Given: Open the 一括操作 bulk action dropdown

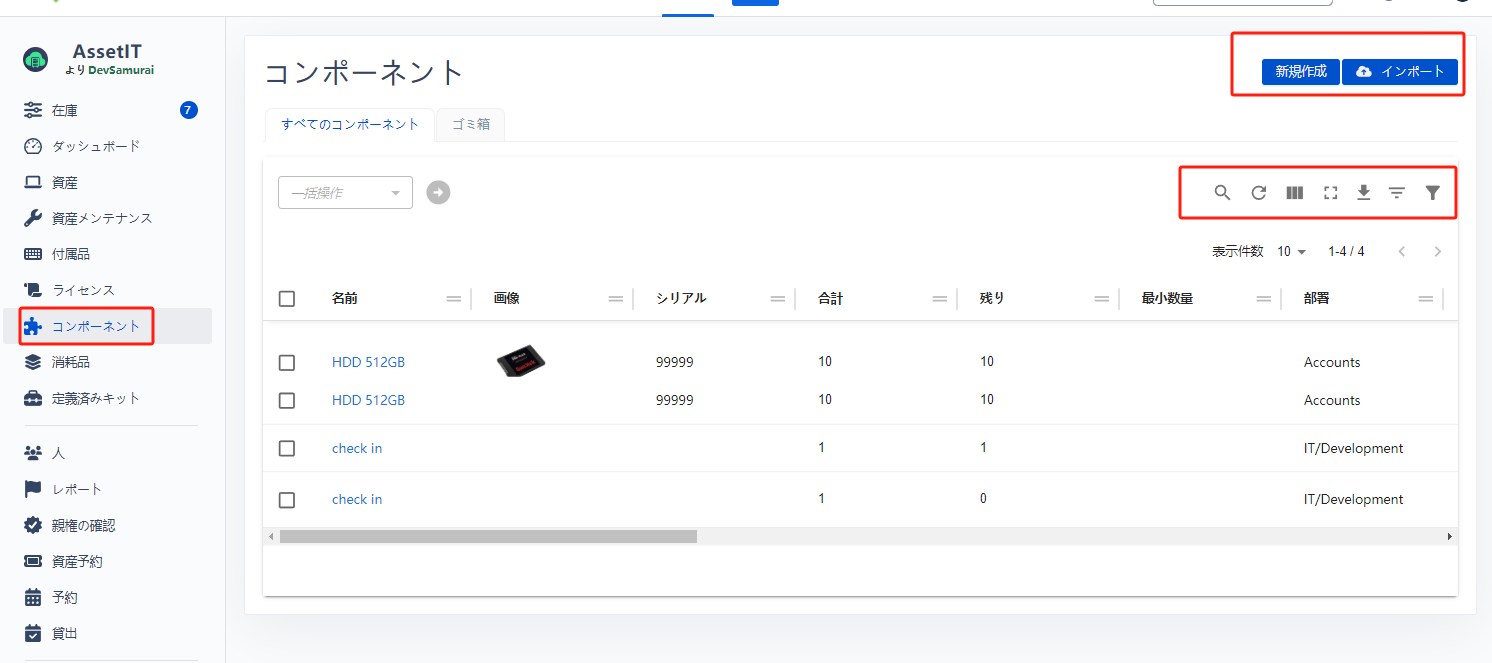Looking at the screenshot, I should [345, 193].
